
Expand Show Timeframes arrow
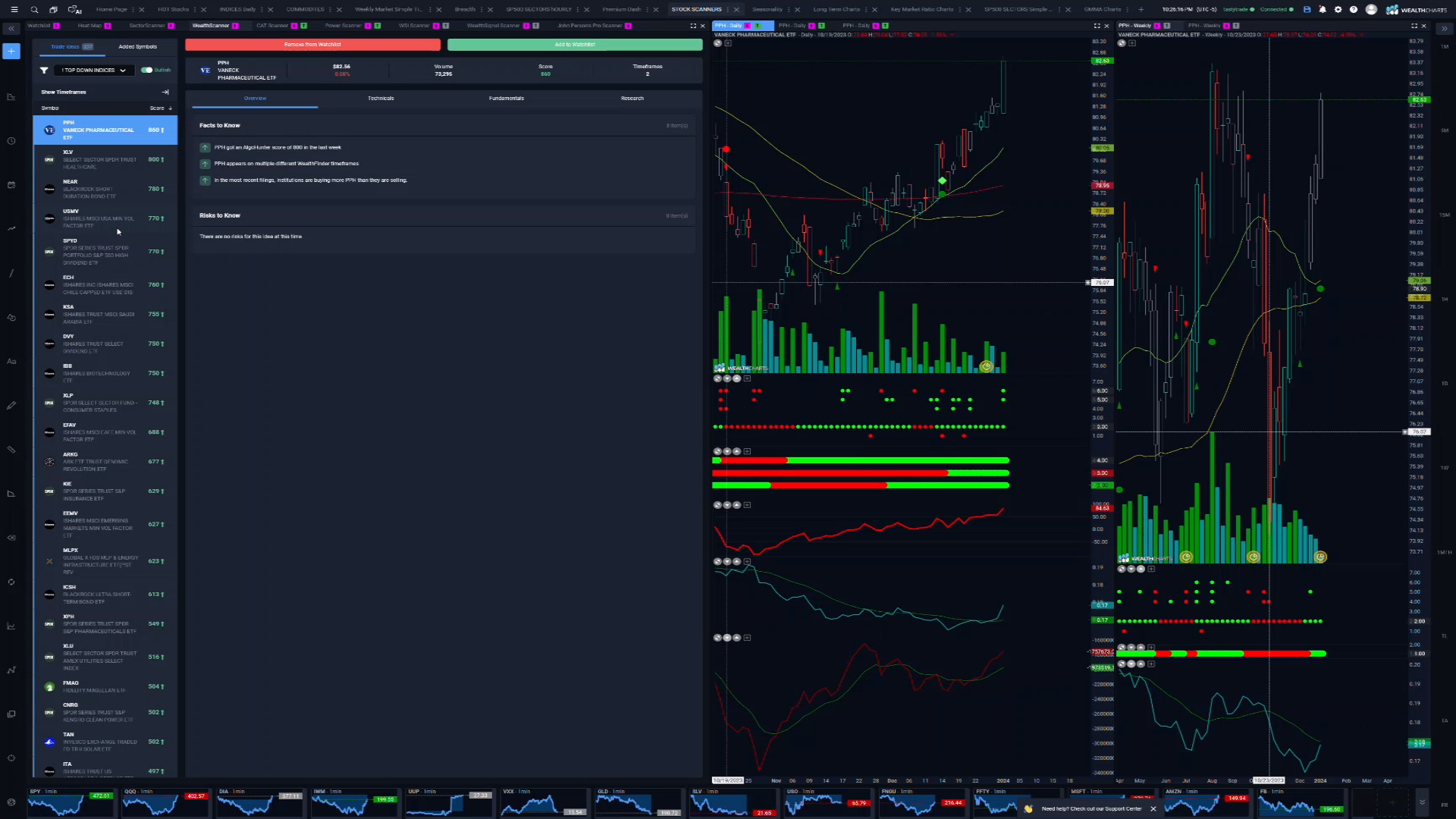[165, 92]
